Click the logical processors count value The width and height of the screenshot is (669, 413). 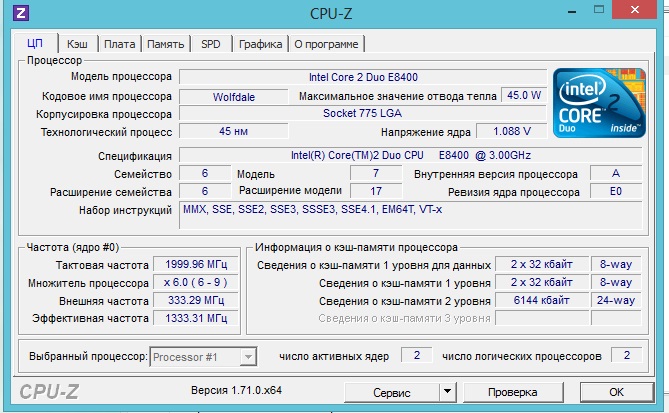point(626,355)
